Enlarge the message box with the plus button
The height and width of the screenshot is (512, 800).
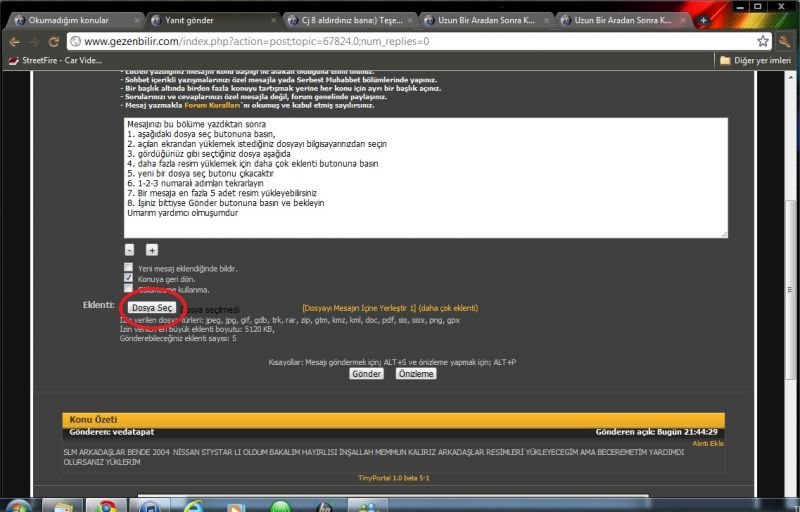coord(151,249)
